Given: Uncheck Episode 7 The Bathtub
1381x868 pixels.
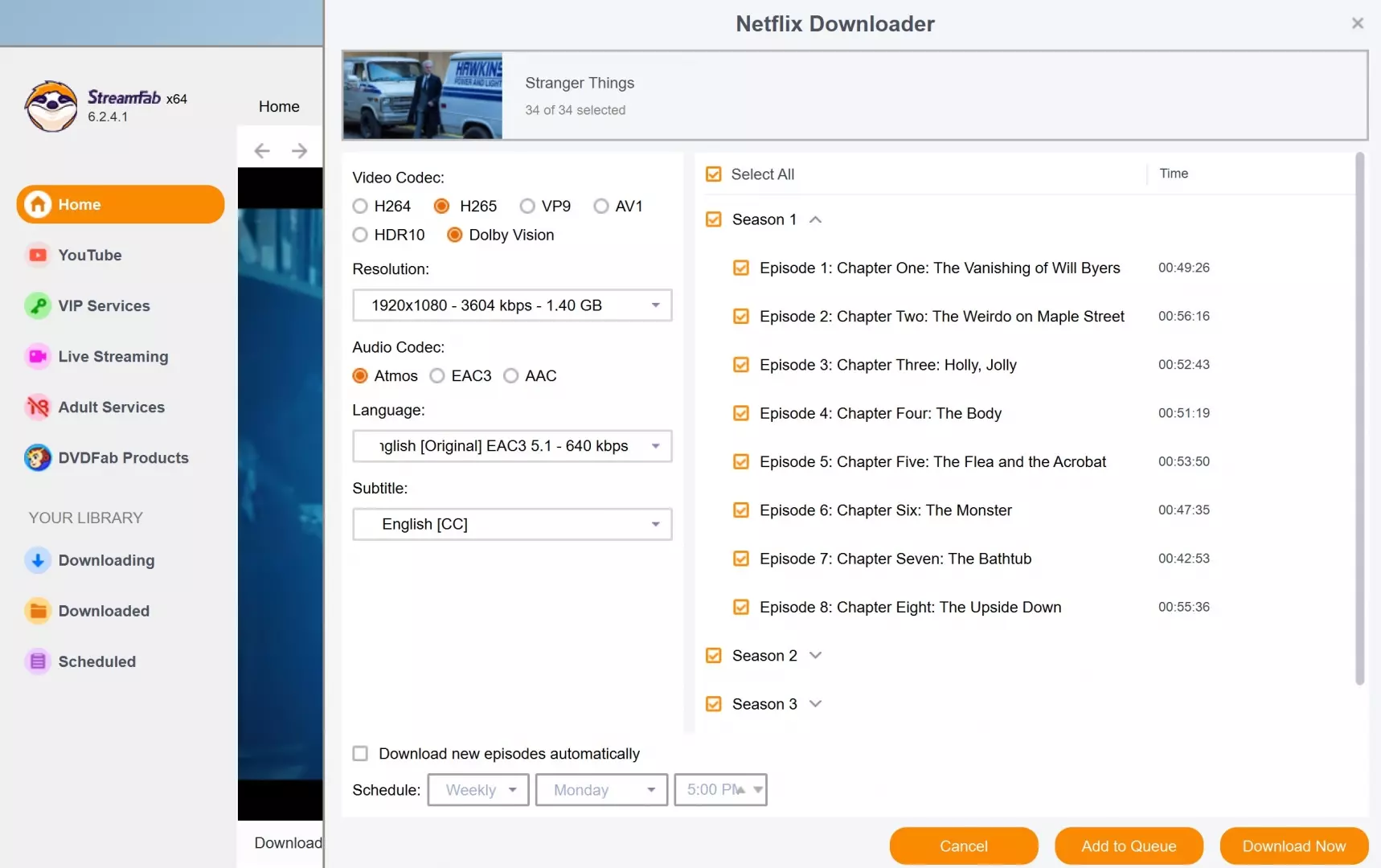Looking at the screenshot, I should point(741,559).
